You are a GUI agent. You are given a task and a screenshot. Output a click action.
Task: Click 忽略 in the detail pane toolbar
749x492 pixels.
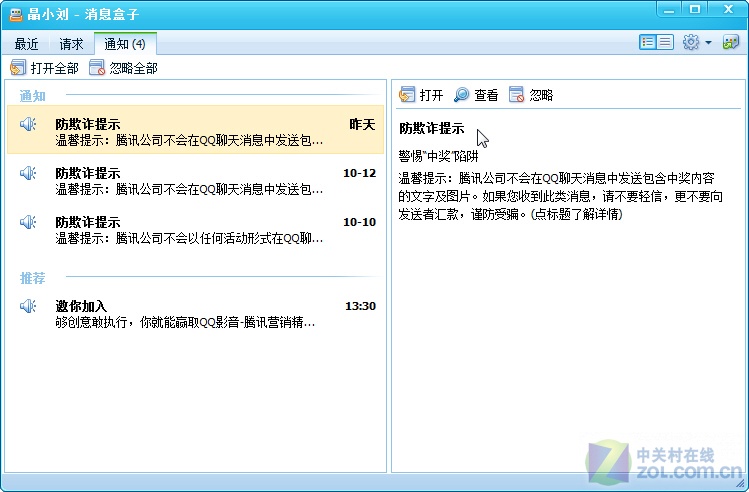(531, 95)
